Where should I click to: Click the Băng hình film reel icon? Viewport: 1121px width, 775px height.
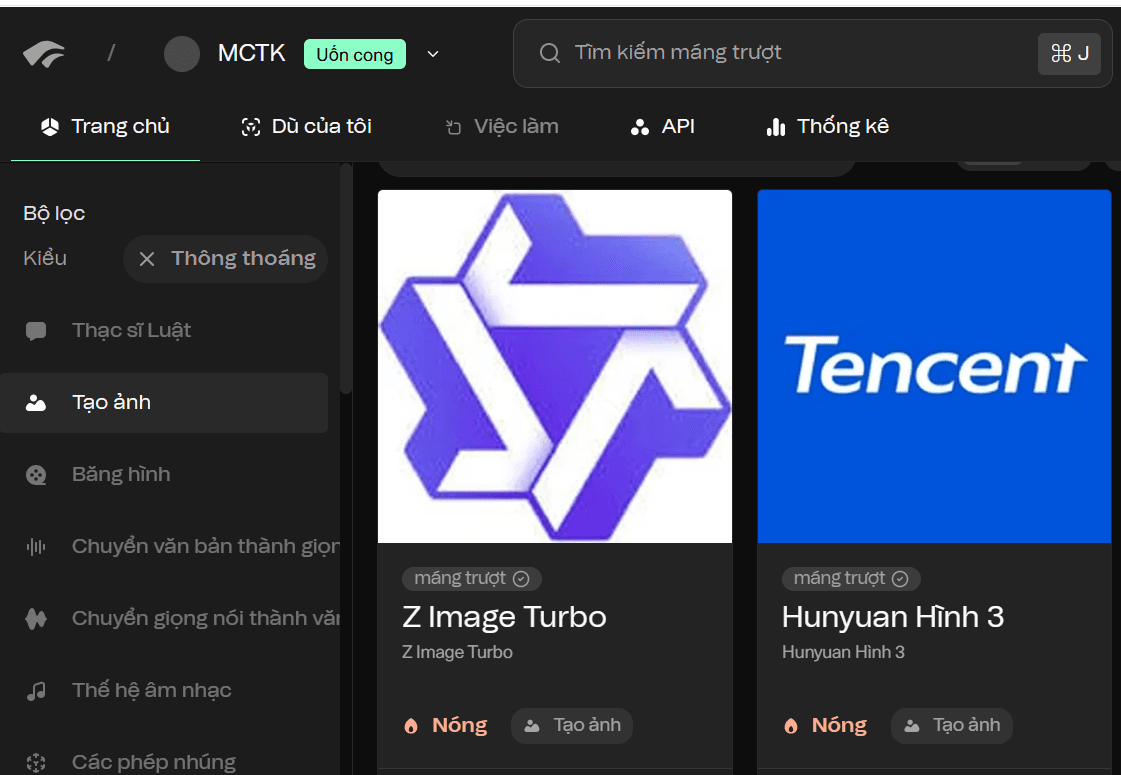[x=36, y=475]
